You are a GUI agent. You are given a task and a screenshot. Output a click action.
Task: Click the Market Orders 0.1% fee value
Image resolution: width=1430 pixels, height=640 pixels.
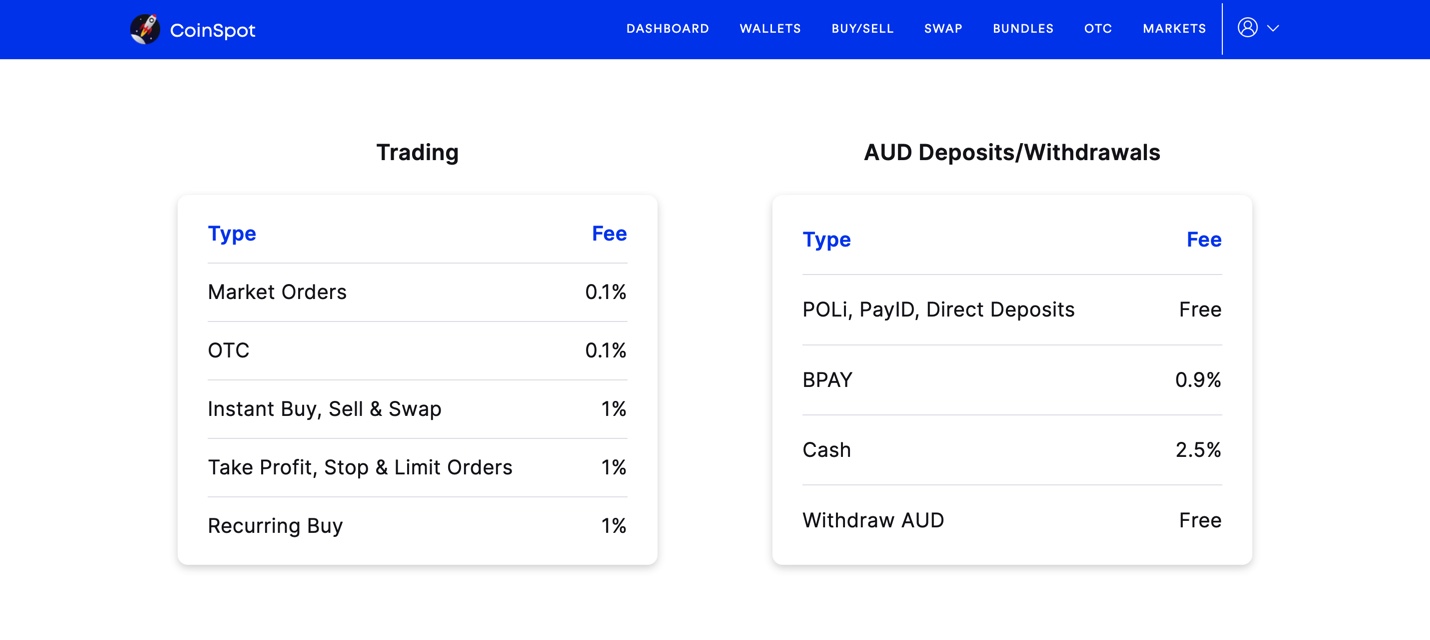[606, 292]
